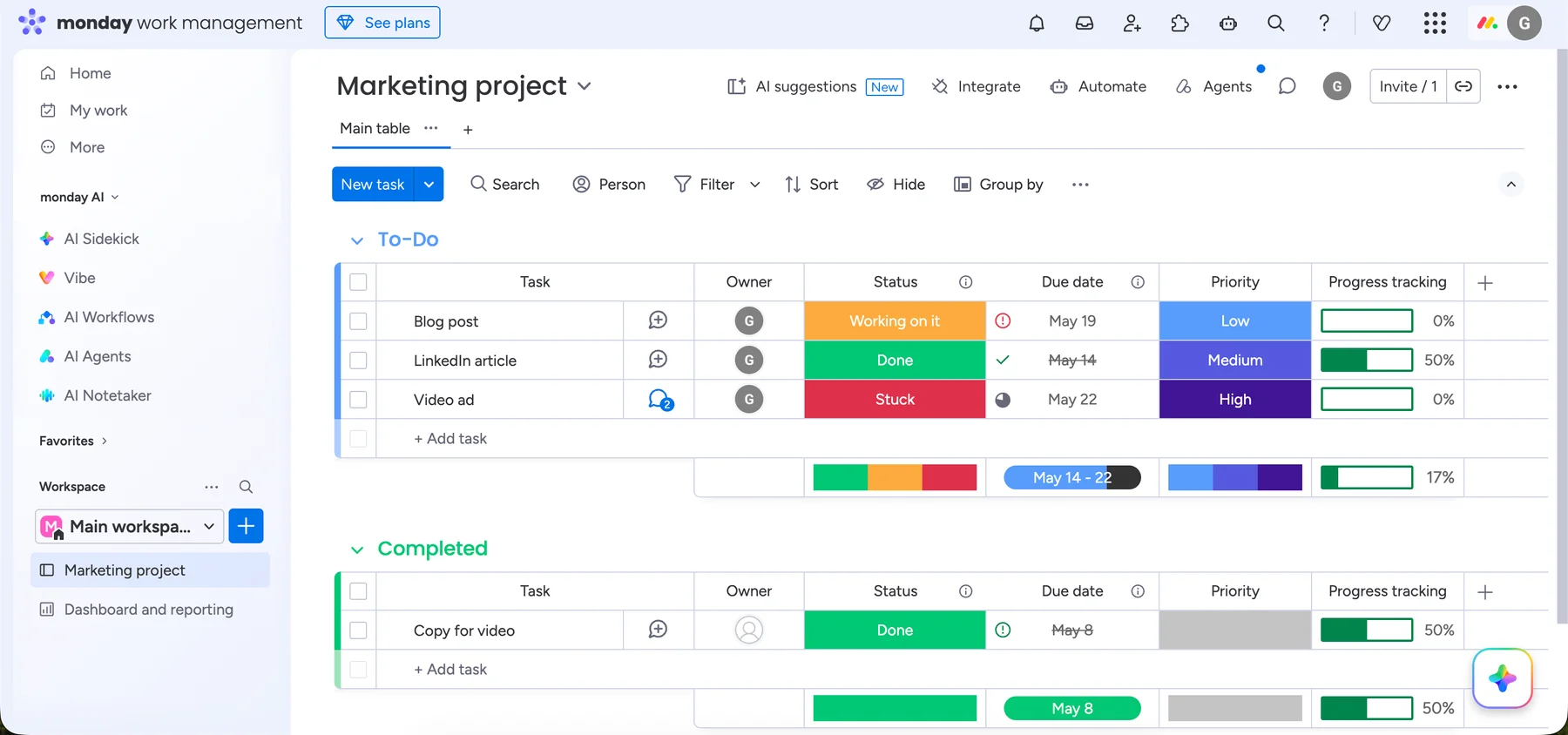Change the Video ad High priority cell

point(1235,399)
